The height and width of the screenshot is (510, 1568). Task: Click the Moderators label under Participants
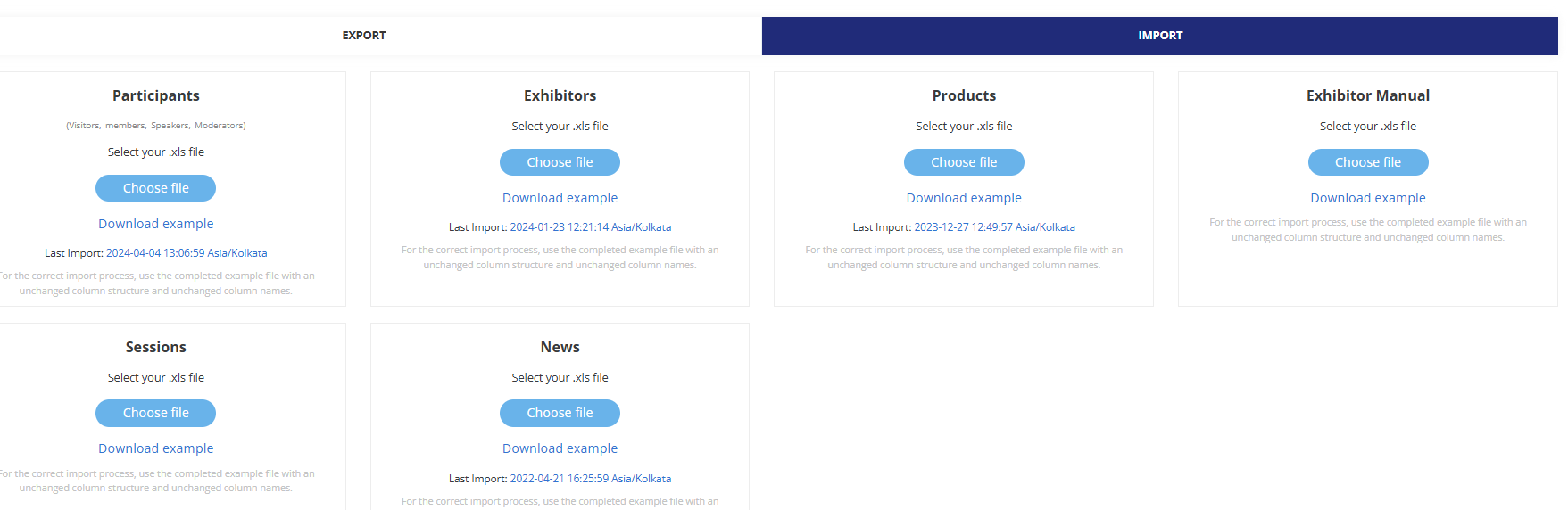220,126
